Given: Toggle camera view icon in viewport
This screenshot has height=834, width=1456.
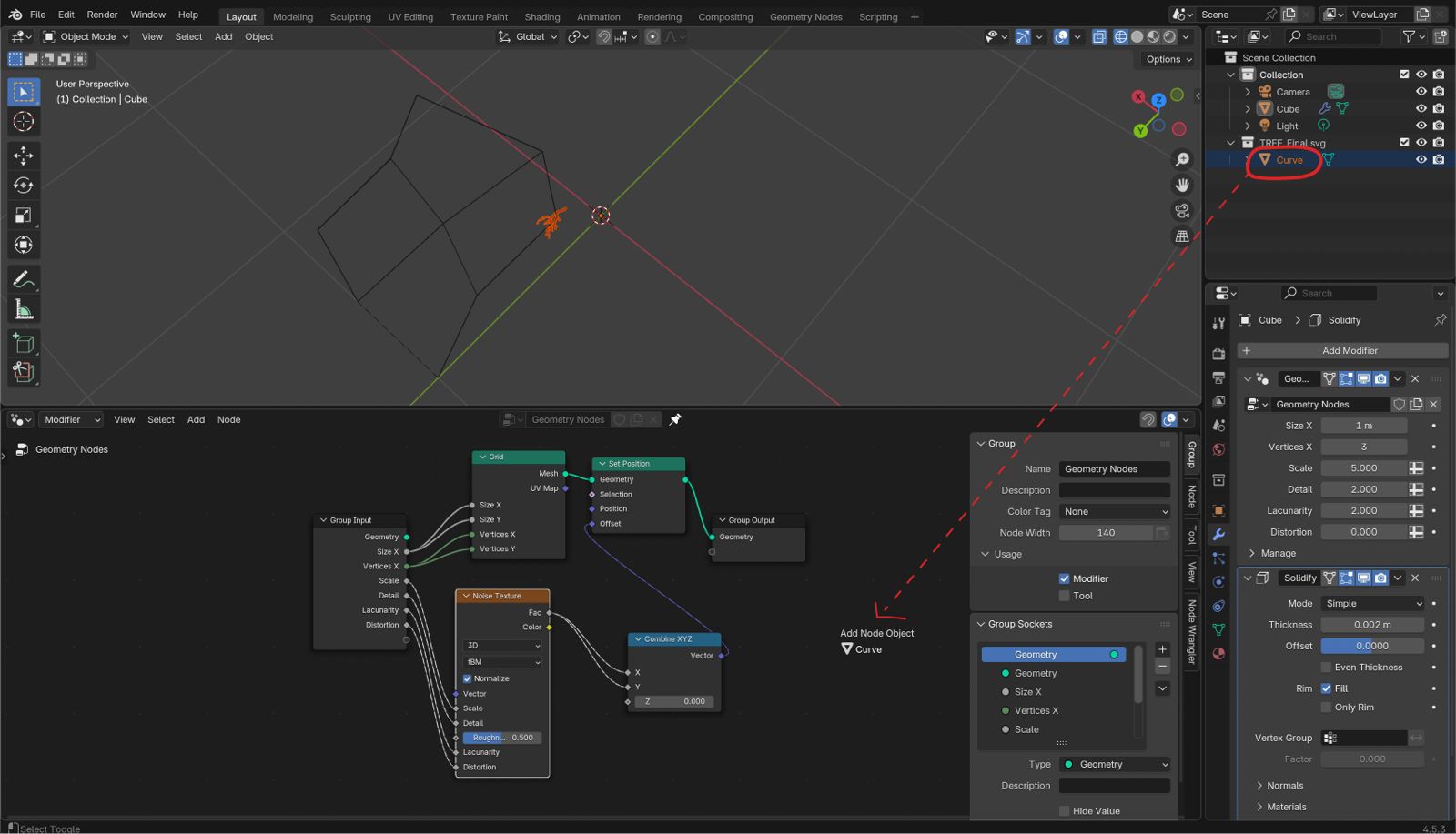Looking at the screenshot, I should (1182, 211).
